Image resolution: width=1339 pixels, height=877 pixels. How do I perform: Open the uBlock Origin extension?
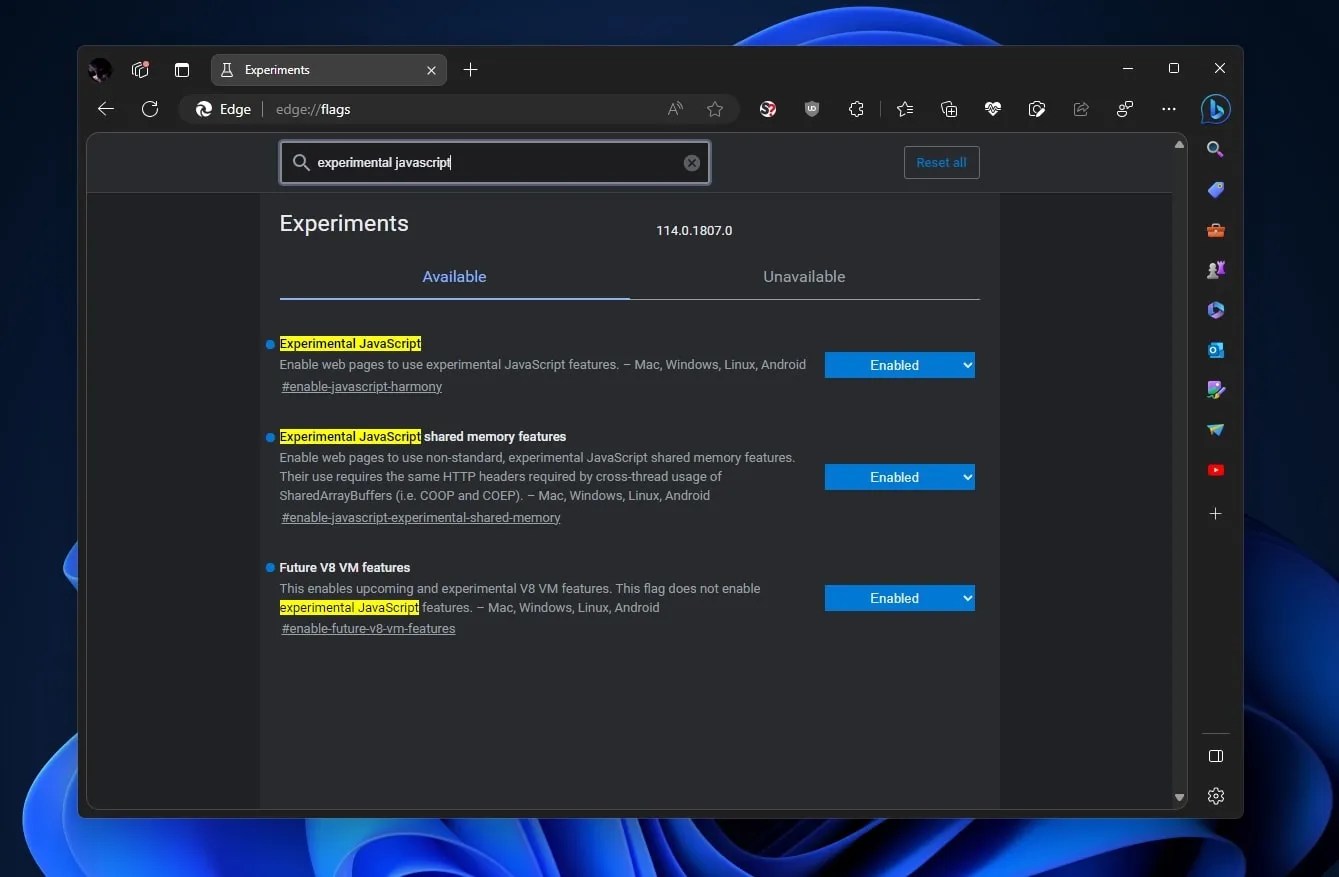point(812,109)
